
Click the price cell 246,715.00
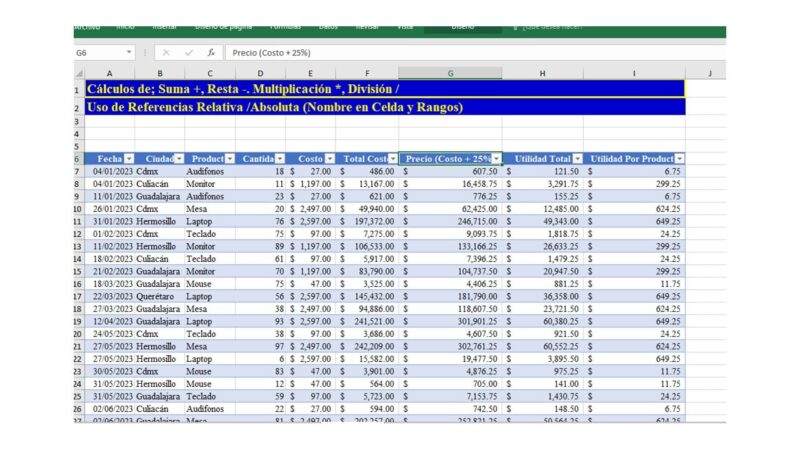point(450,221)
